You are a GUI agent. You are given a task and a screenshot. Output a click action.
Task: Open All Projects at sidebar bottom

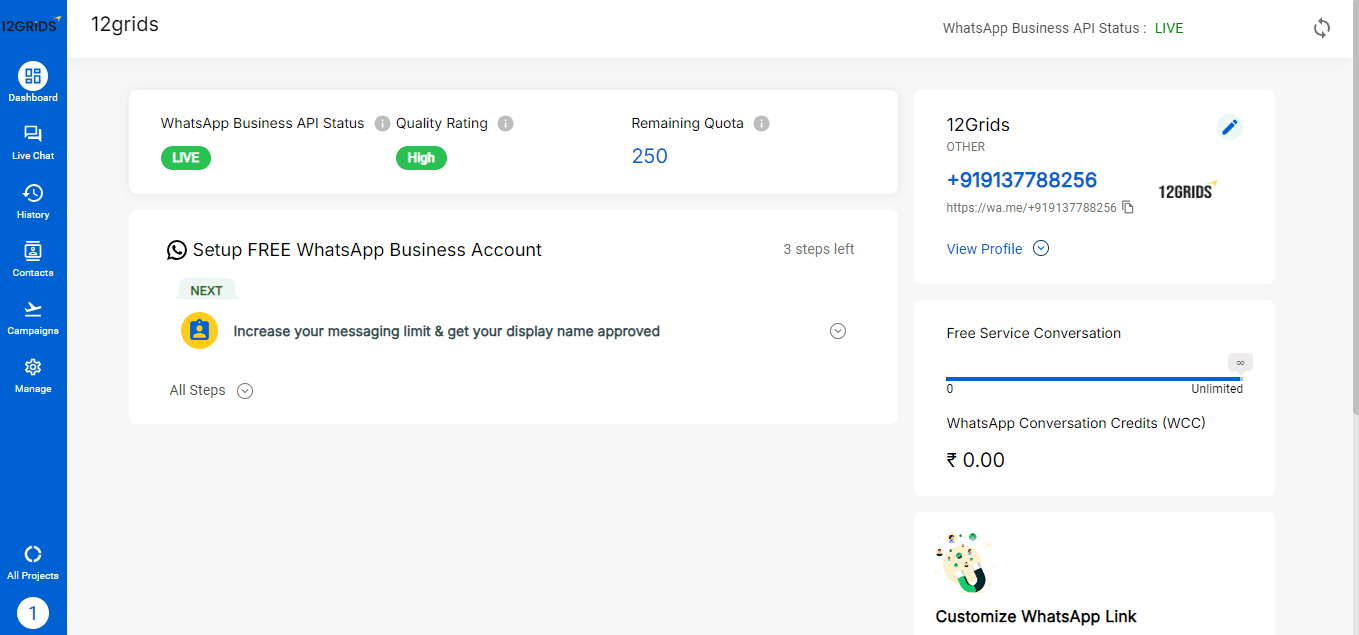[x=33, y=563]
